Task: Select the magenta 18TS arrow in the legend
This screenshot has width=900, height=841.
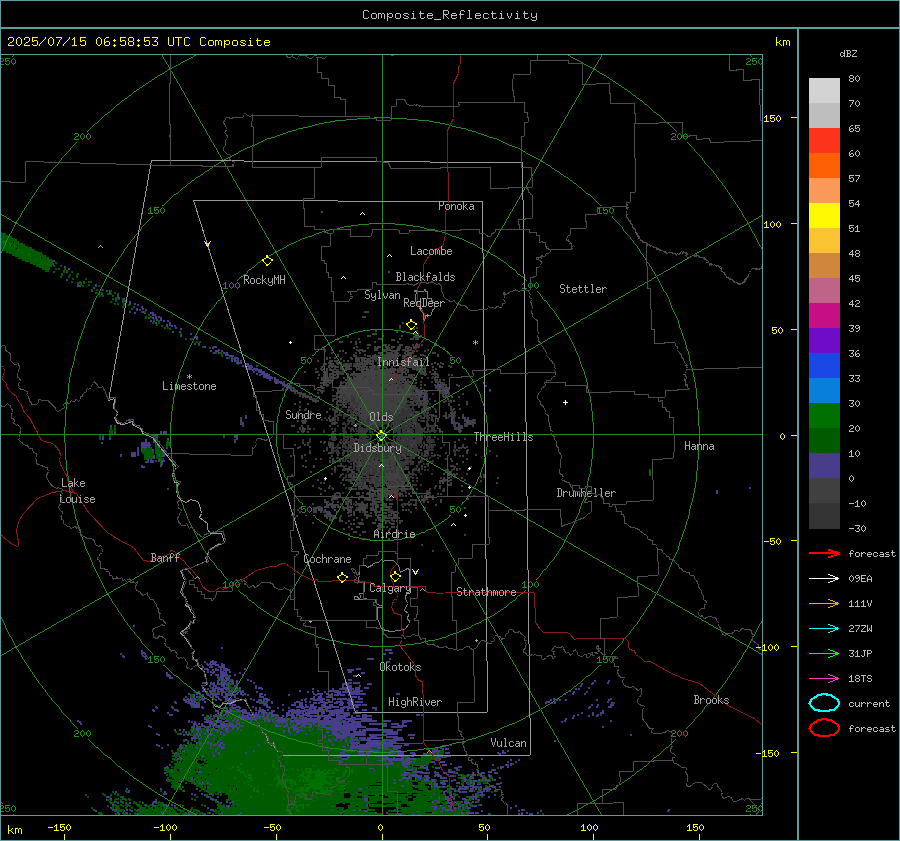Action: coord(824,679)
